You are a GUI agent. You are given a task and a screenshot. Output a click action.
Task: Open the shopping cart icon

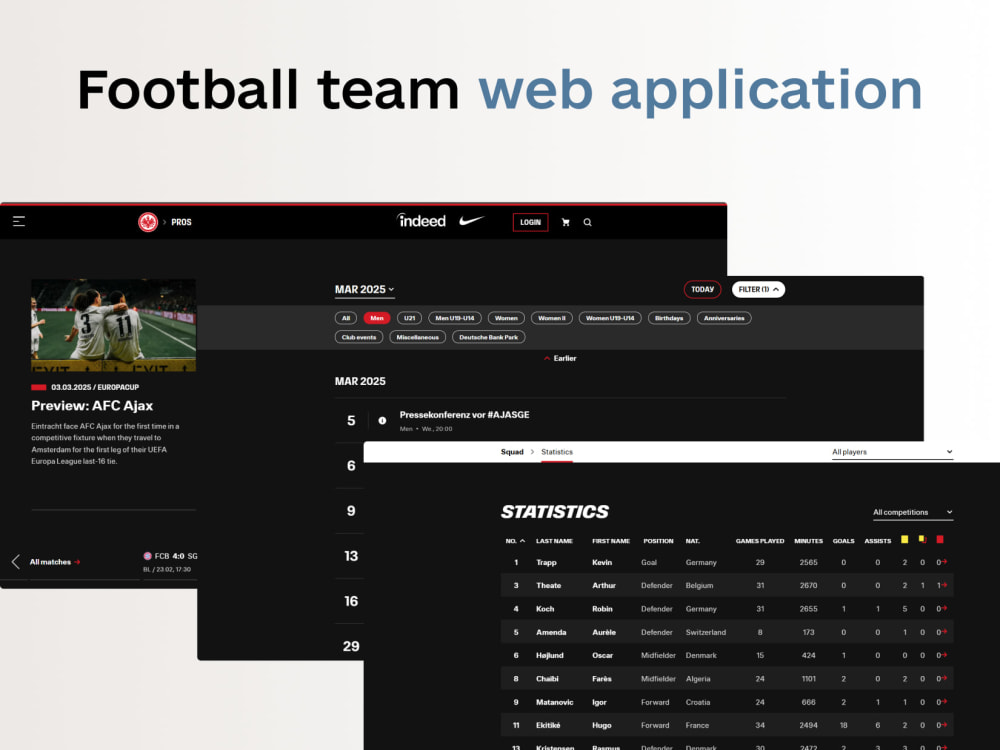coord(565,222)
